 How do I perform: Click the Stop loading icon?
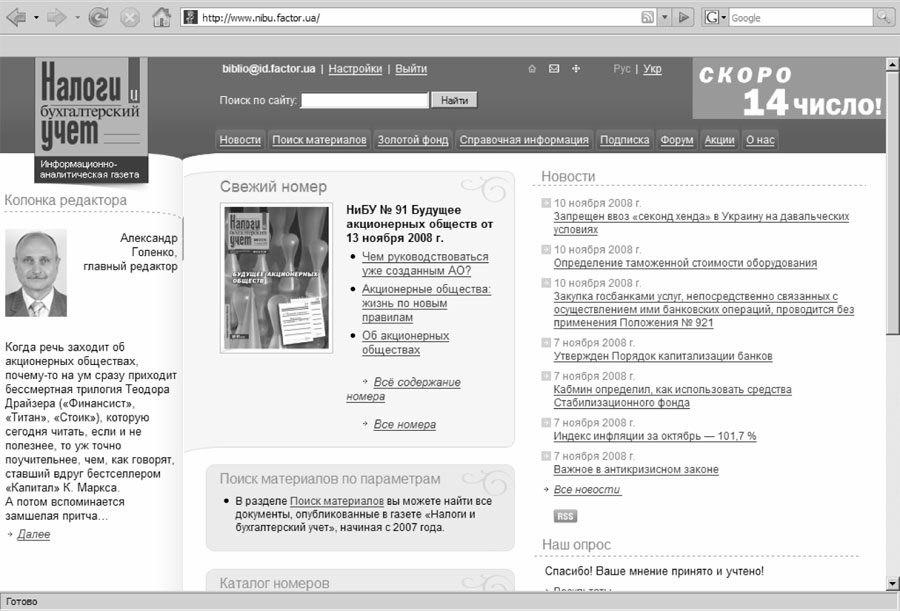(130, 17)
